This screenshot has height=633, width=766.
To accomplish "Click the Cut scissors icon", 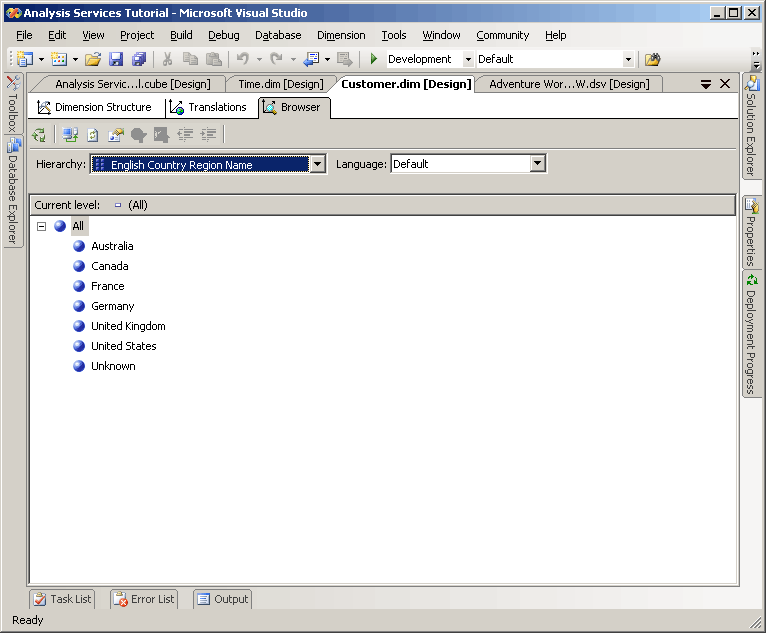I will [x=167, y=59].
